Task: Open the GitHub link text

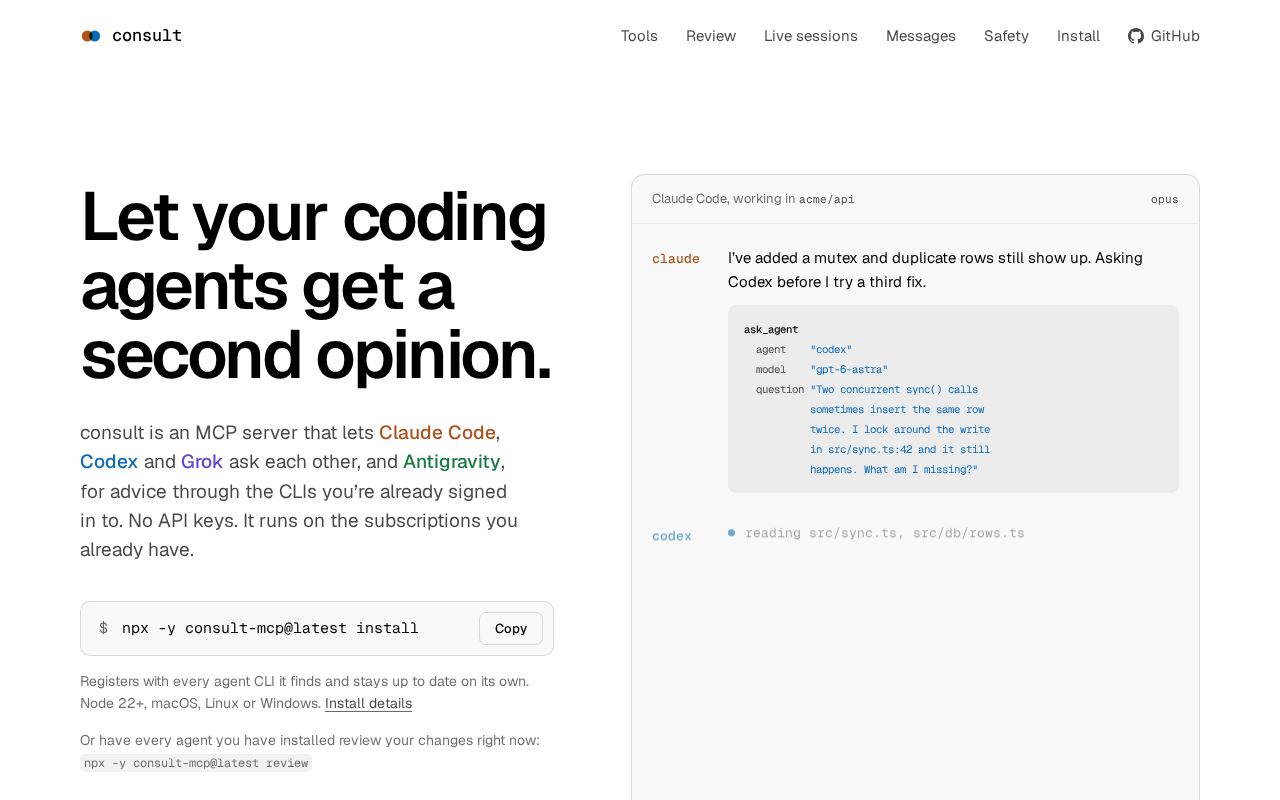Action: pos(1175,36)
